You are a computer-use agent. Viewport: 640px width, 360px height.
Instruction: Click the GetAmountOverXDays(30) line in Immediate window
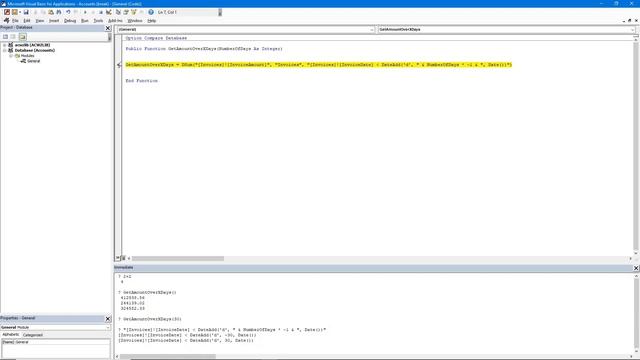click(x=150, y=319)
